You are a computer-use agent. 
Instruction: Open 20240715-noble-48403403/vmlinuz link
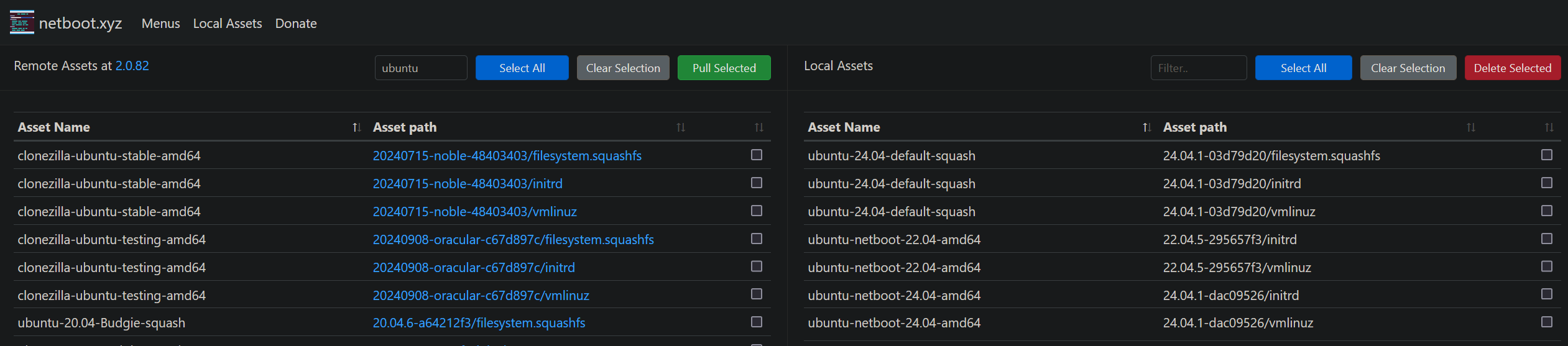click(x=475, y=212)
